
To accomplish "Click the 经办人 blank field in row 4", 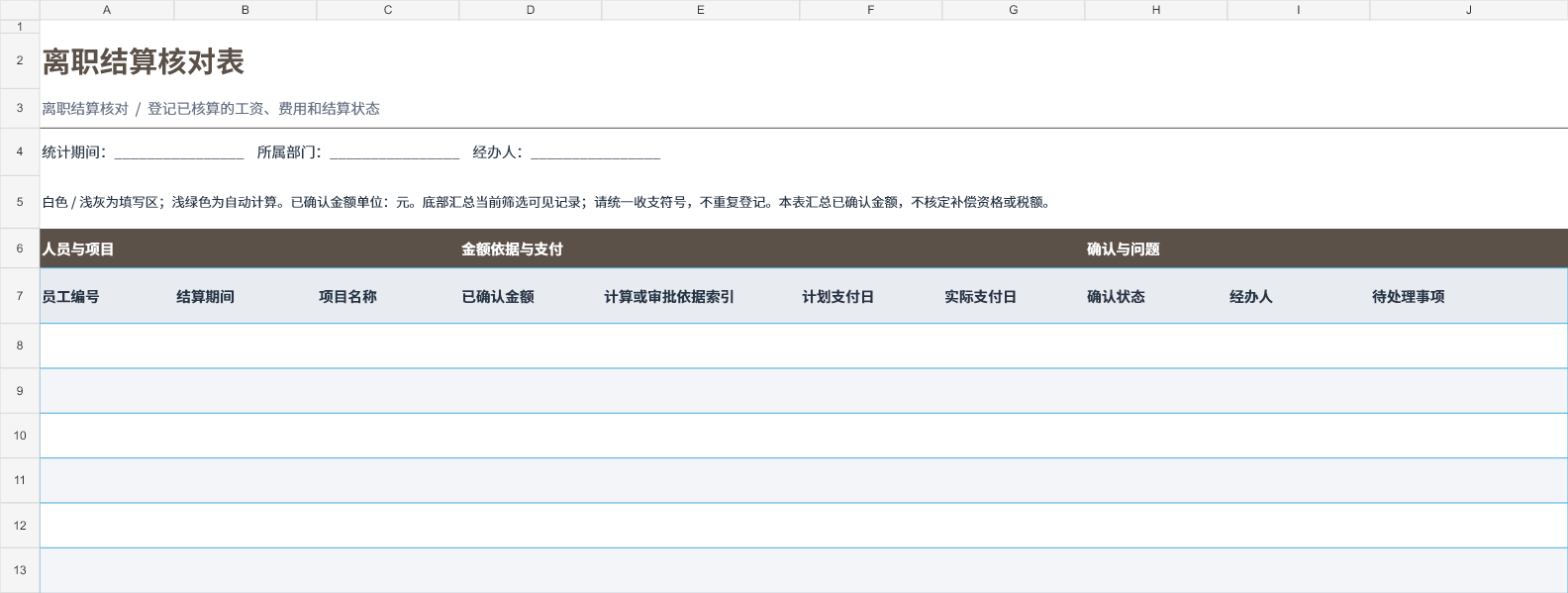I will (x=596, y=152).
